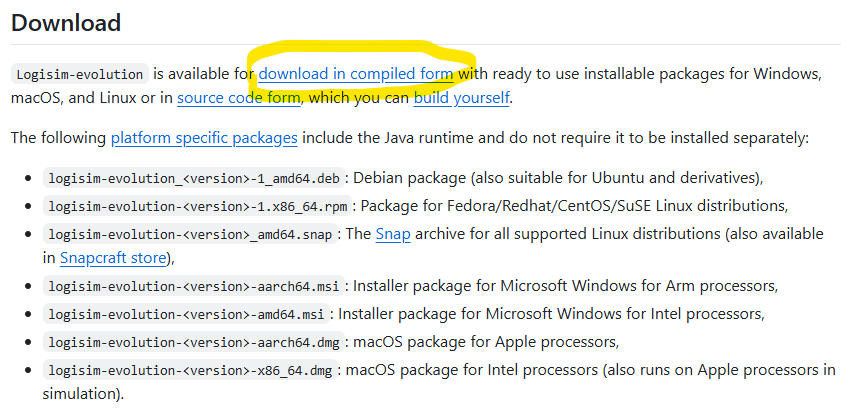The height and width of the screenshot is (408, 849).
Task: Click the amd64.msi installer filename
Action: pos(187,314)
